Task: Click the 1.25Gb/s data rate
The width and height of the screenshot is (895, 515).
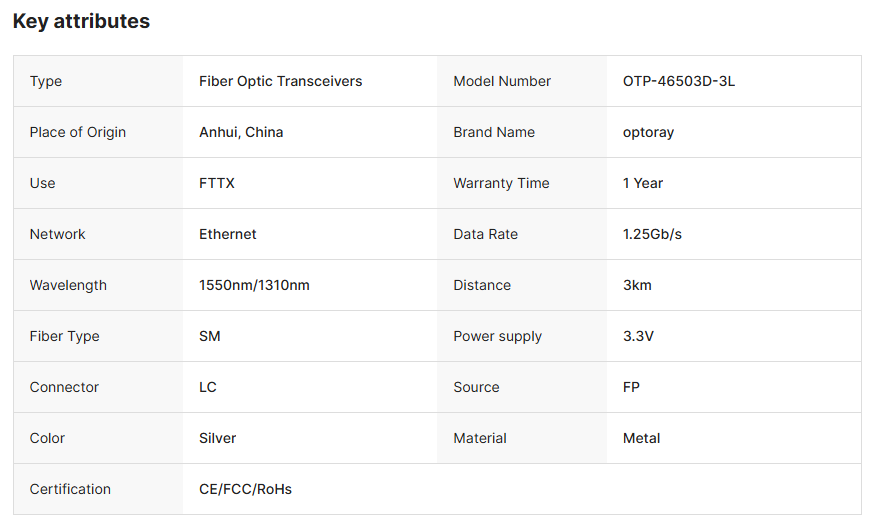Action: point(652,234)
